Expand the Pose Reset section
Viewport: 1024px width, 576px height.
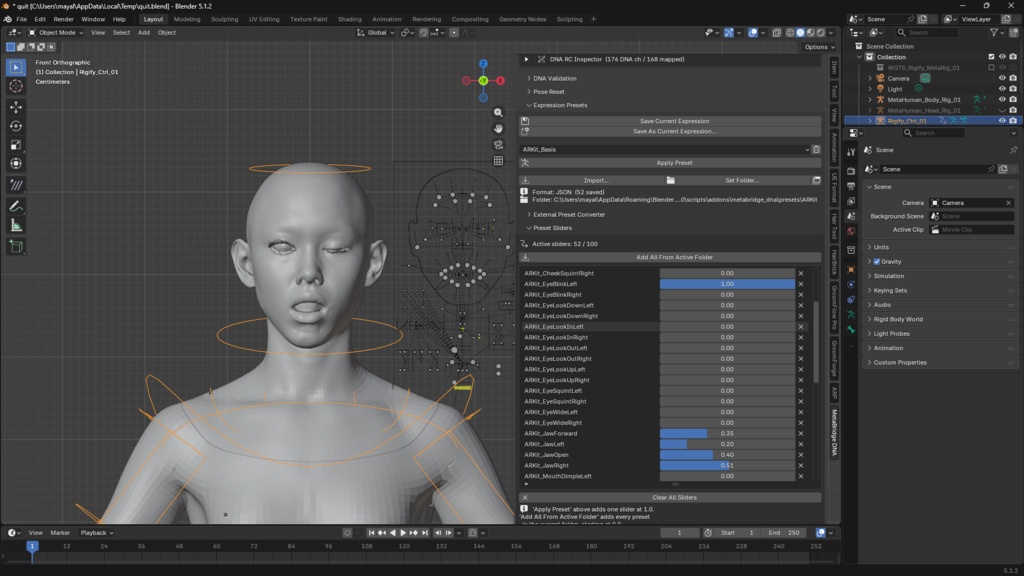549,92
